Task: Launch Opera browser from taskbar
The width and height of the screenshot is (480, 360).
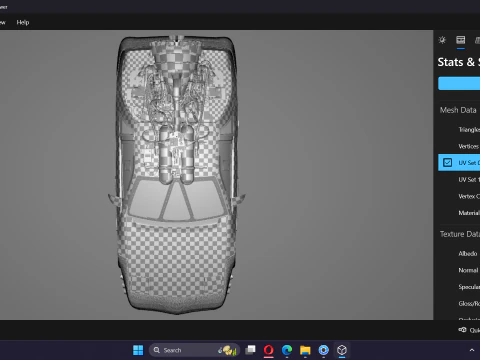Action: 269,350
